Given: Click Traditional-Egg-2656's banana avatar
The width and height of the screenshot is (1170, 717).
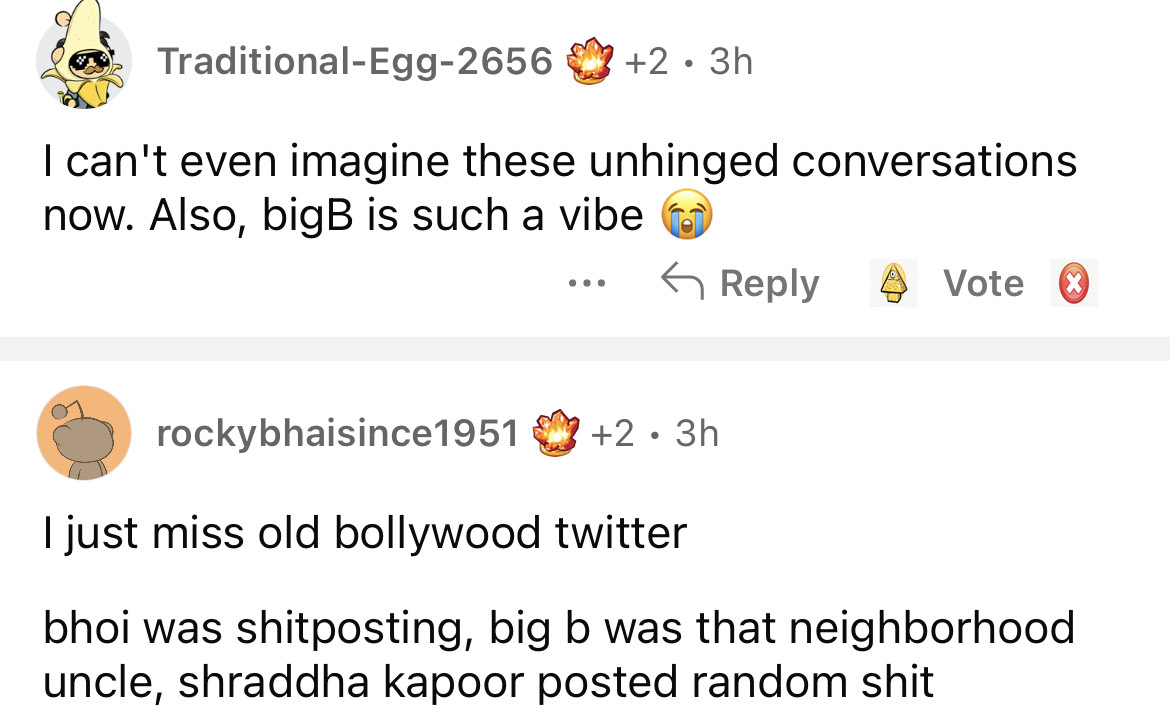Looking at the screenshot, I should click(x=84, y=60).
